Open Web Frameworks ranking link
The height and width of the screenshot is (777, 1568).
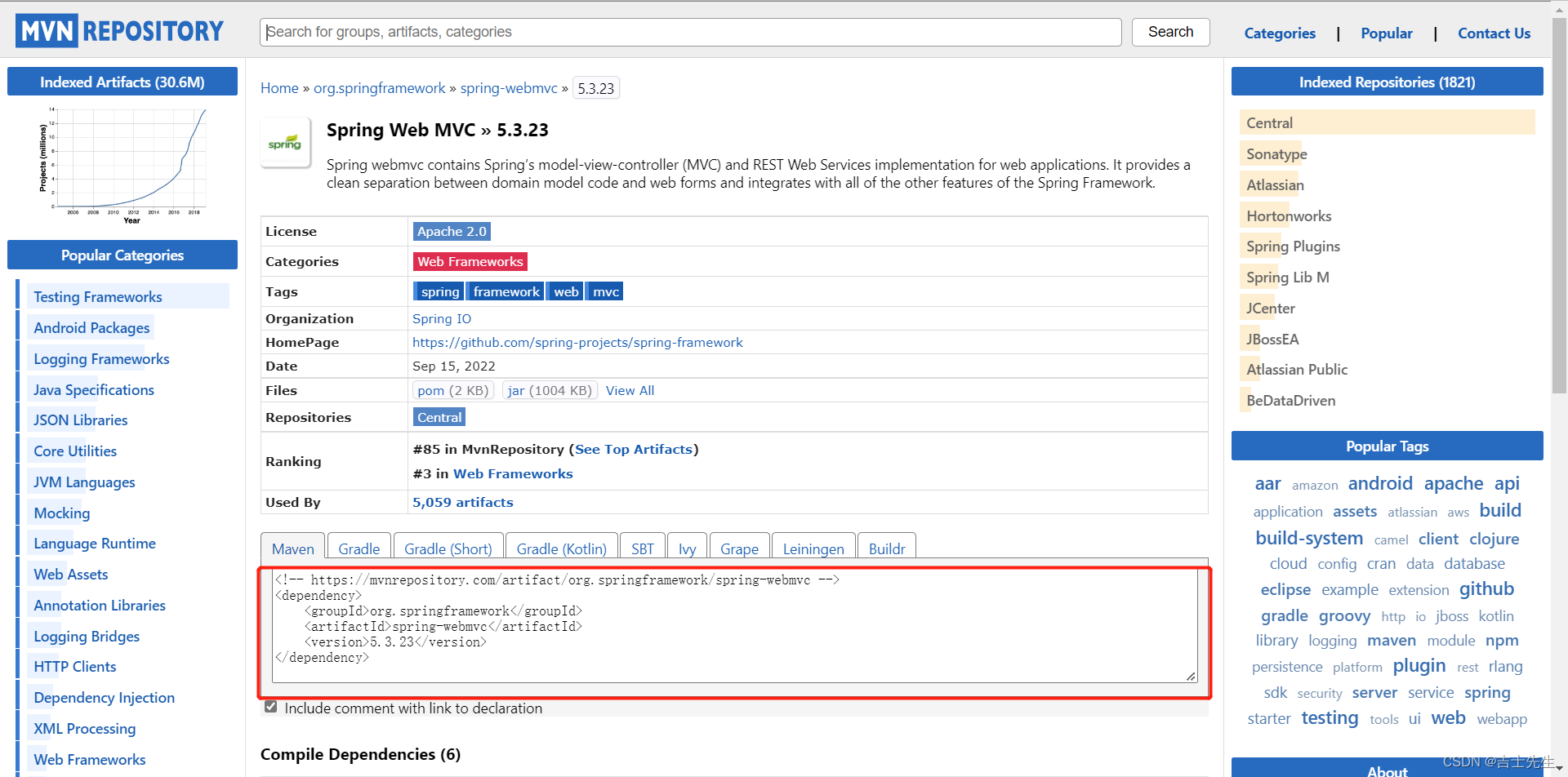pos(513,474)
